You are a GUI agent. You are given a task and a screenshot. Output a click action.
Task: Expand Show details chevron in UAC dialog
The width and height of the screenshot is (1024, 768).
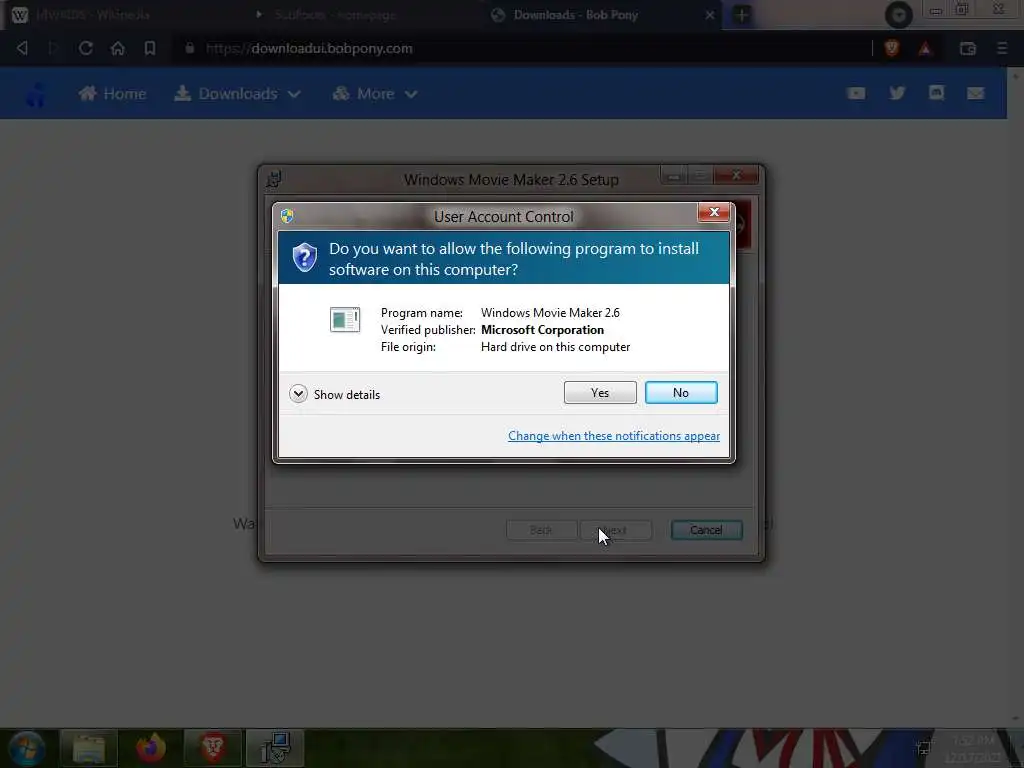click(x=298, y=394)
